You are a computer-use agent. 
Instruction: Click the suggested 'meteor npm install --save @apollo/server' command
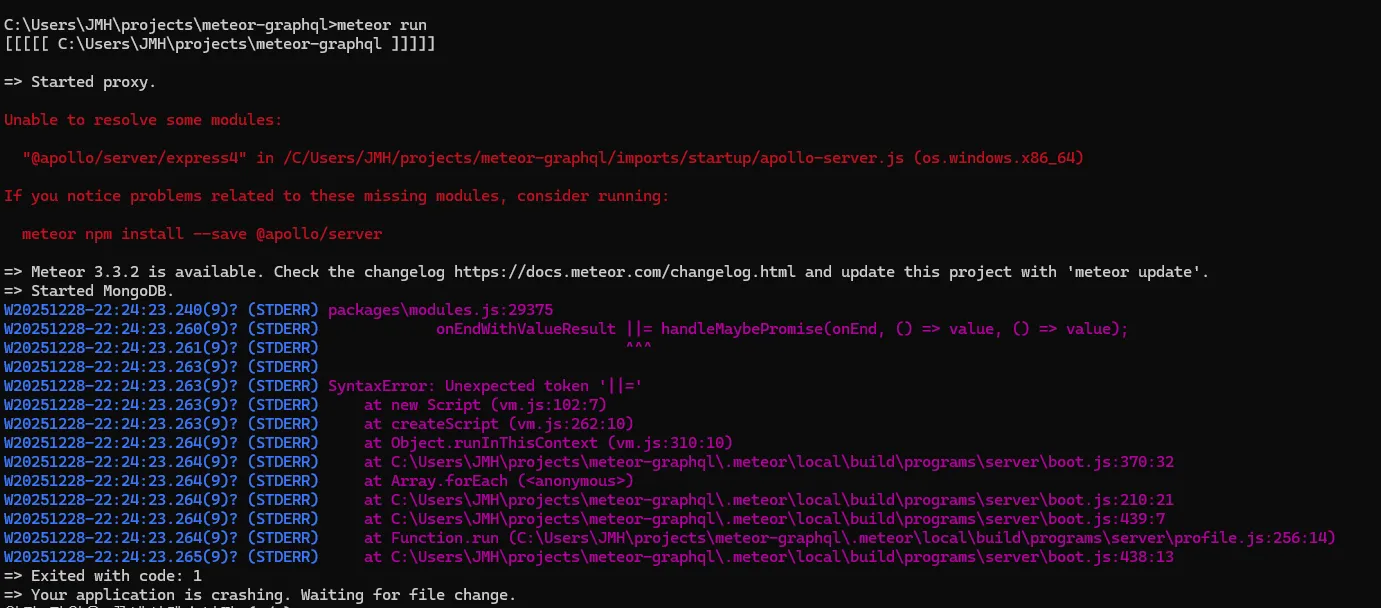[x=201, y=234]
